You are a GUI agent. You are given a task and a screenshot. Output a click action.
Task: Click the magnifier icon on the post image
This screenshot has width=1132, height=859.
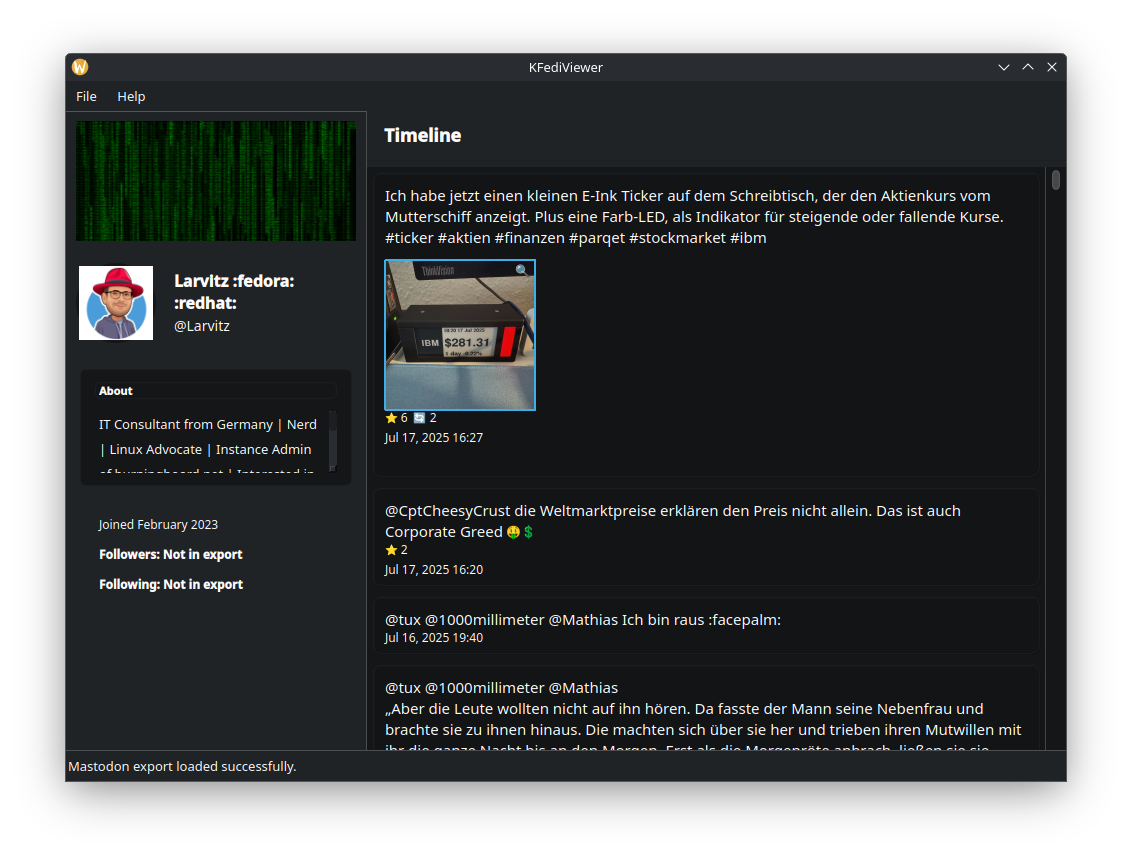click(522, 271)
